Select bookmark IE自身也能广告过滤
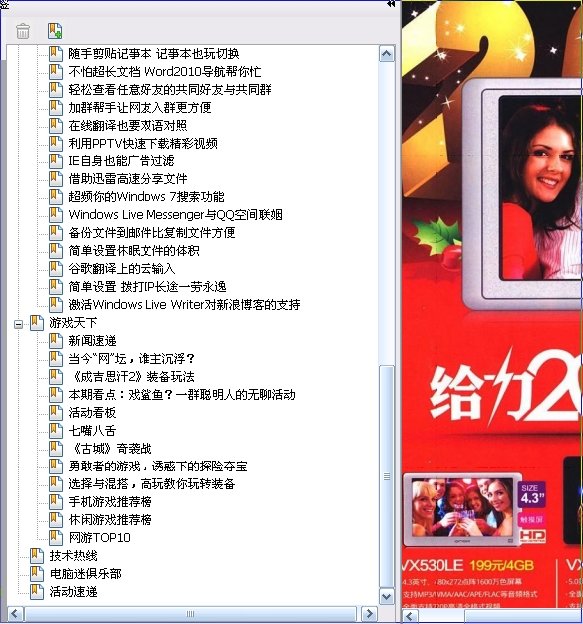 [121, 161]
